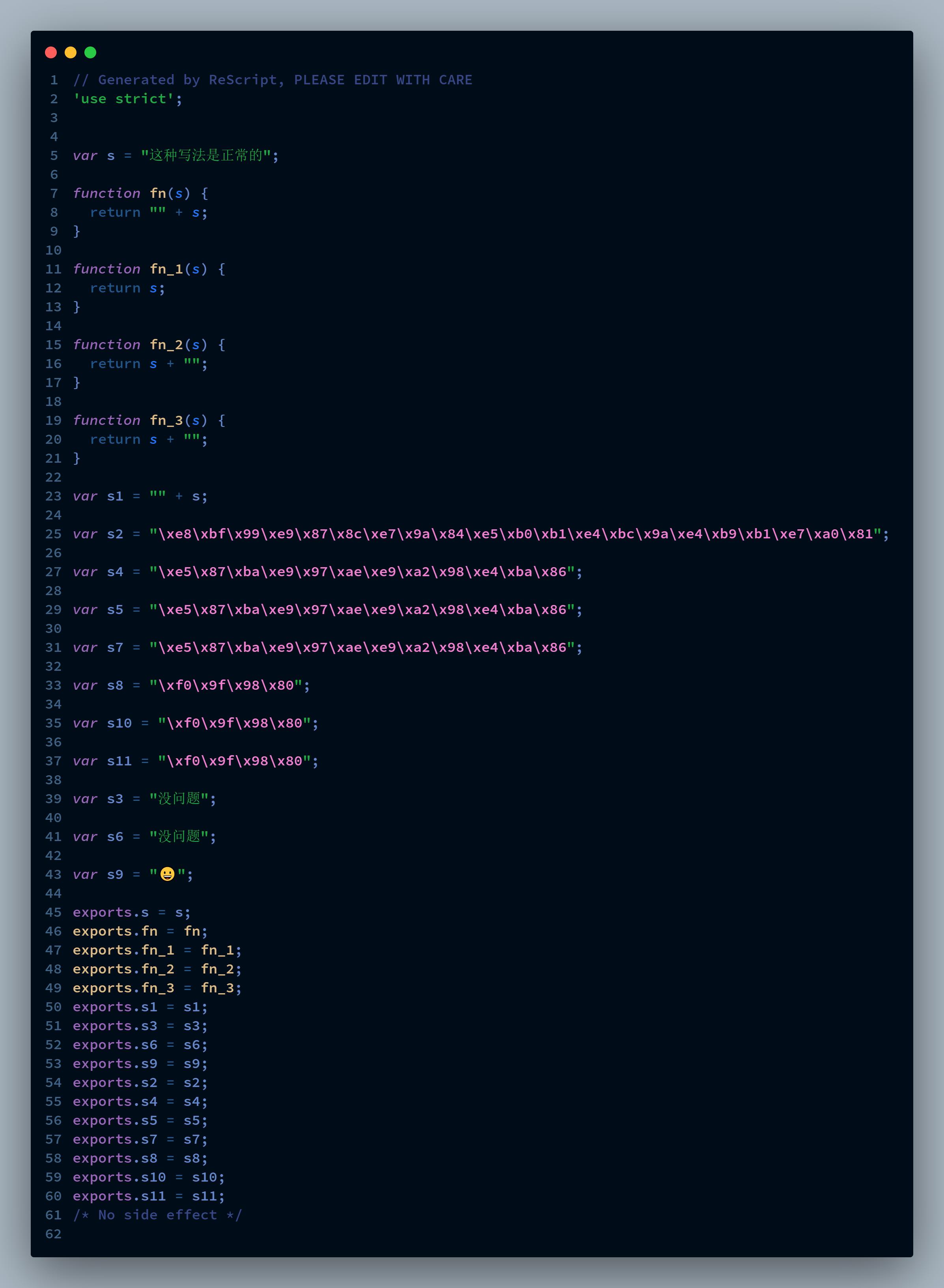Screen dimensions: 944x1288
Task: Click line number 25 in gutter
Action: coord(53,534)
